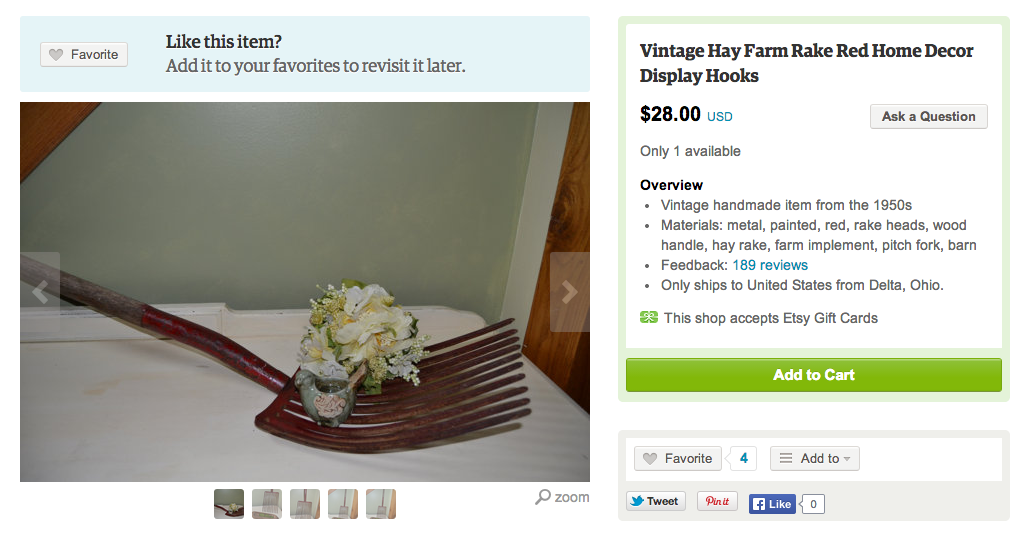This screenshot has width=1017, height=539.
Task: Click the favorites count number 4
Action: coord(743,459)
